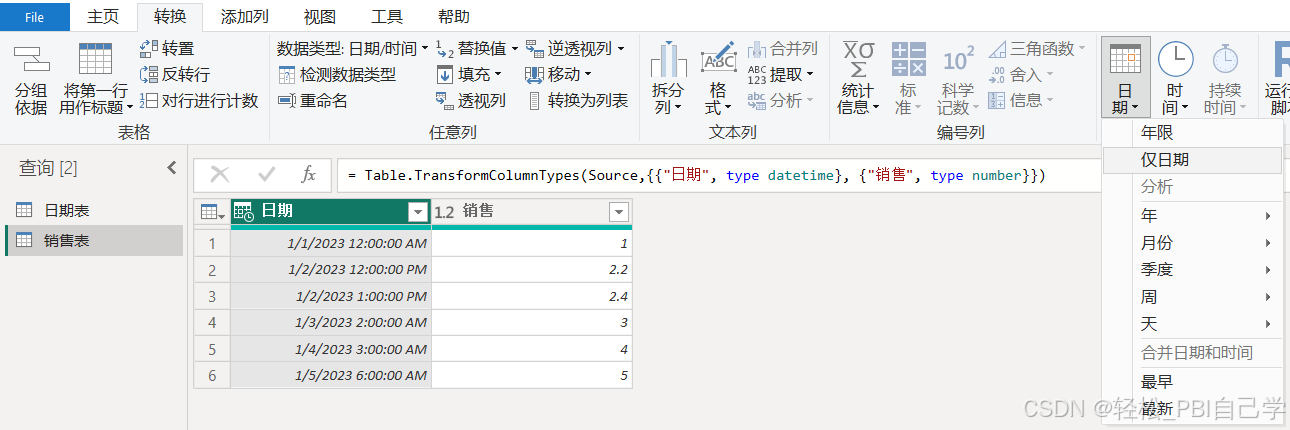The image size is (1290, 430).
Task: Switch to the 主页 tab
Action: pyautogui.click(x=103, y=16)
